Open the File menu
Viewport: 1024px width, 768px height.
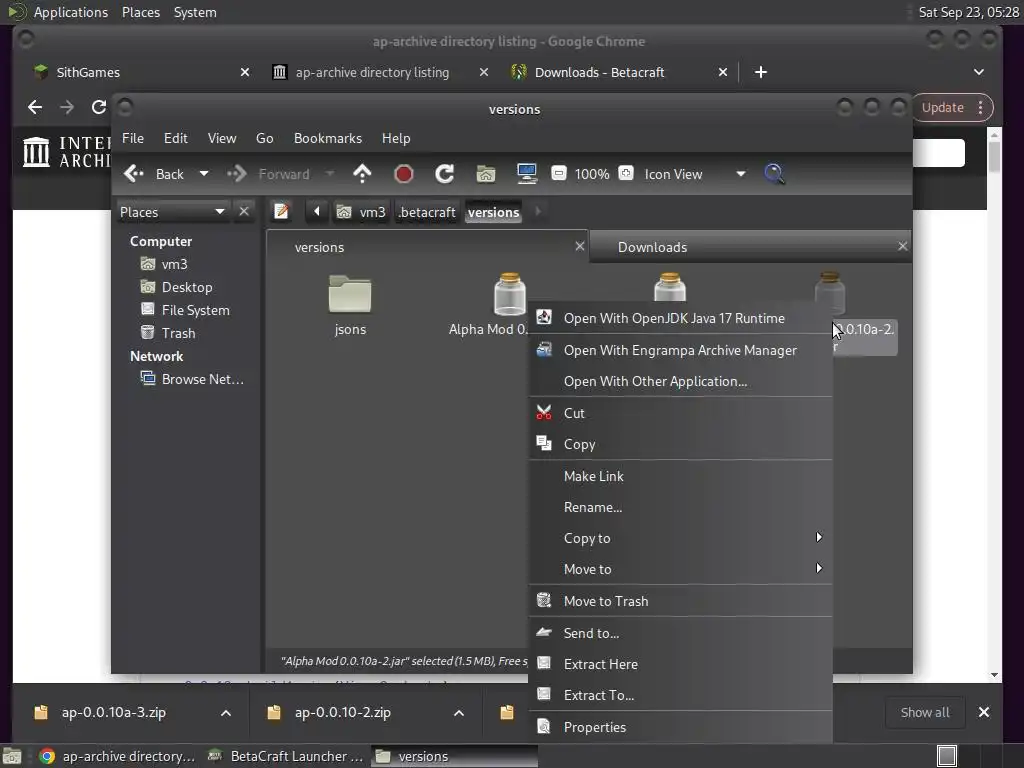[x=133, y=138]
